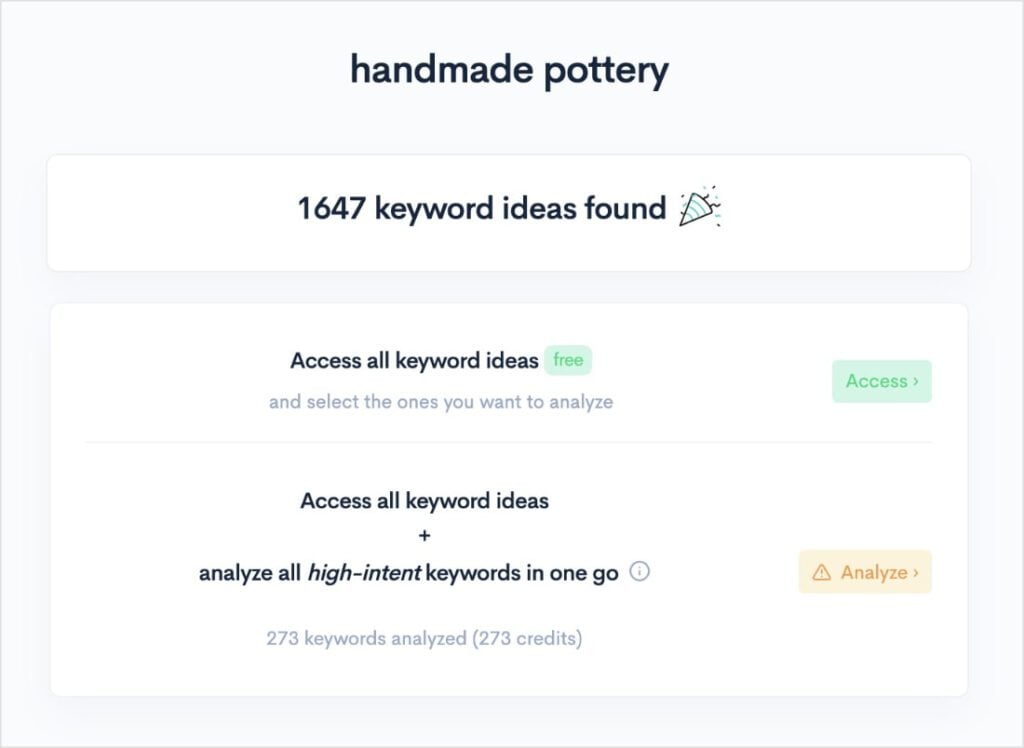Open the high-intent keywords explanation tooltip
This screenshot has width=1024, height=748.
coord(640,572)
